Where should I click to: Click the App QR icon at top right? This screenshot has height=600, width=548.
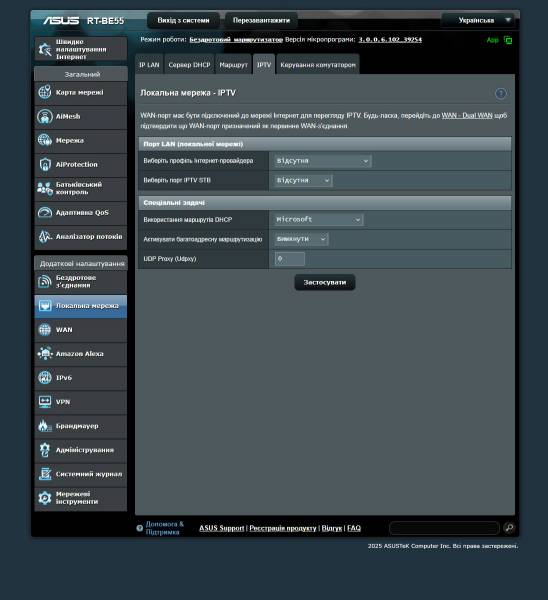[x=508, y=40]
